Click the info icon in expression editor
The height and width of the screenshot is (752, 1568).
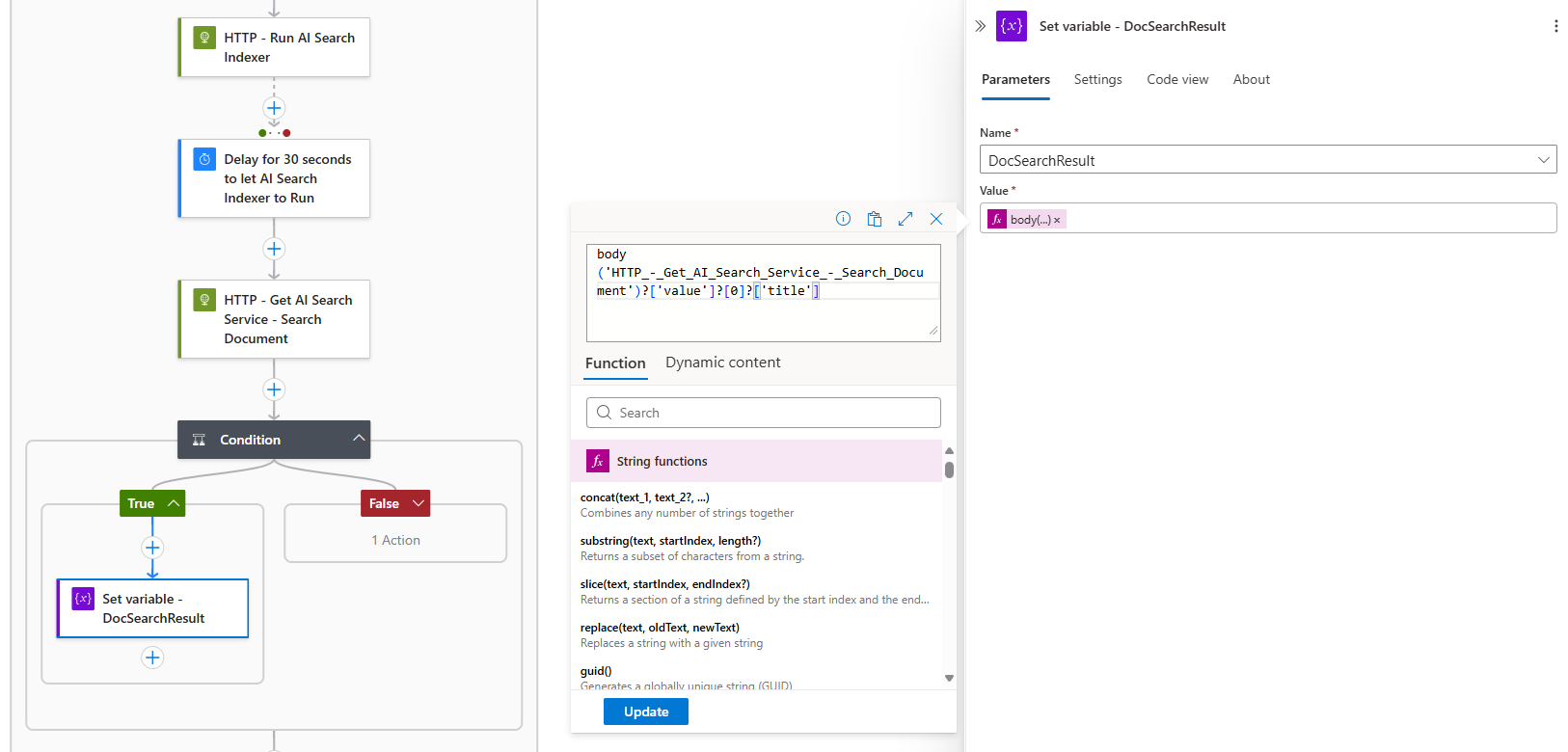[843, 219]
